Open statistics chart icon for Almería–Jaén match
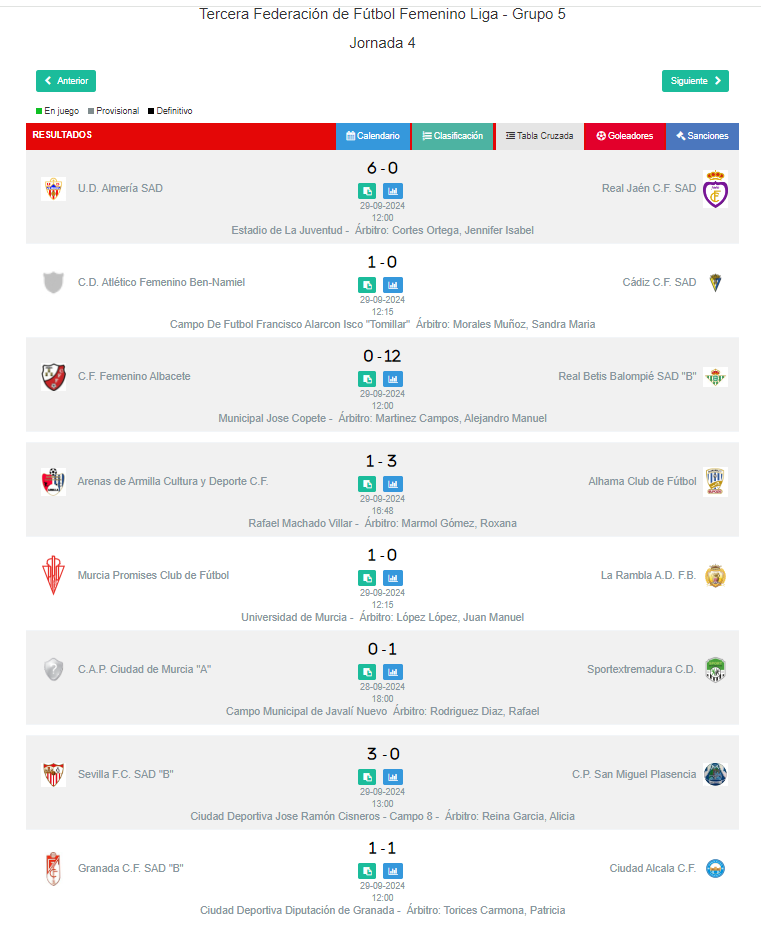 pos(393,191)
